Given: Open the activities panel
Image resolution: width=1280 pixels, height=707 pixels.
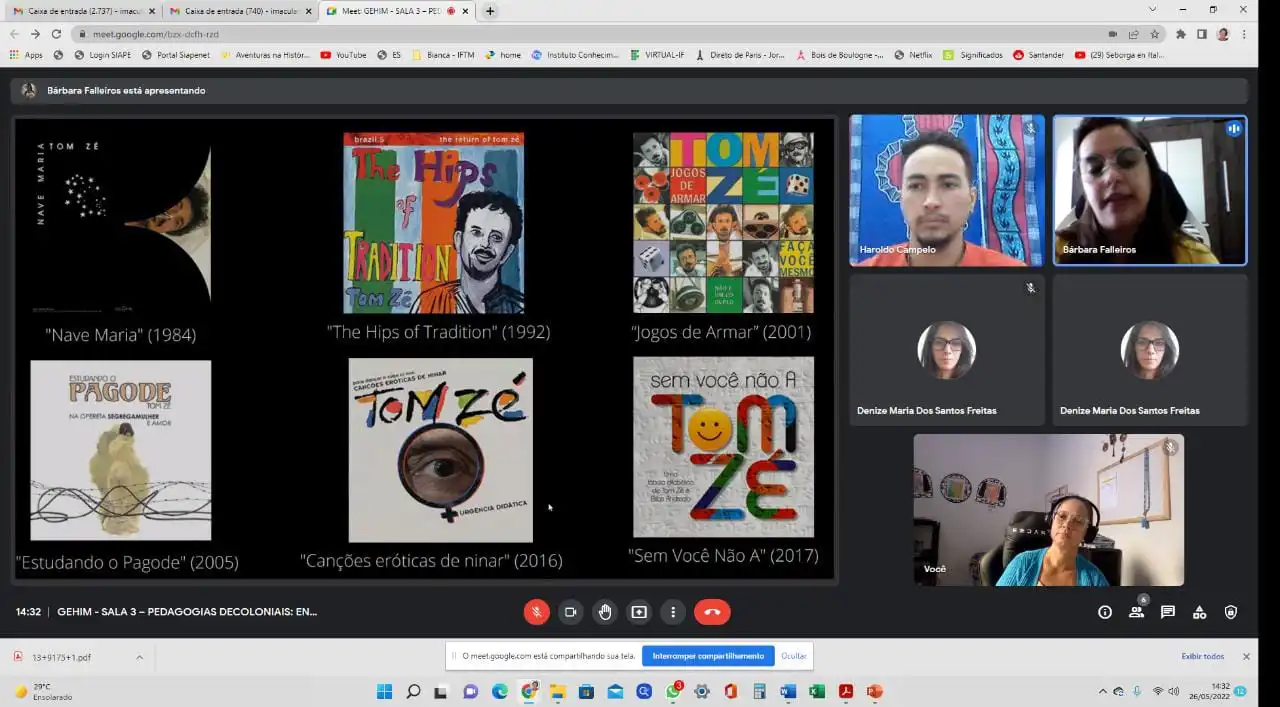Looking at the screenshot, I should point(1199,612).
